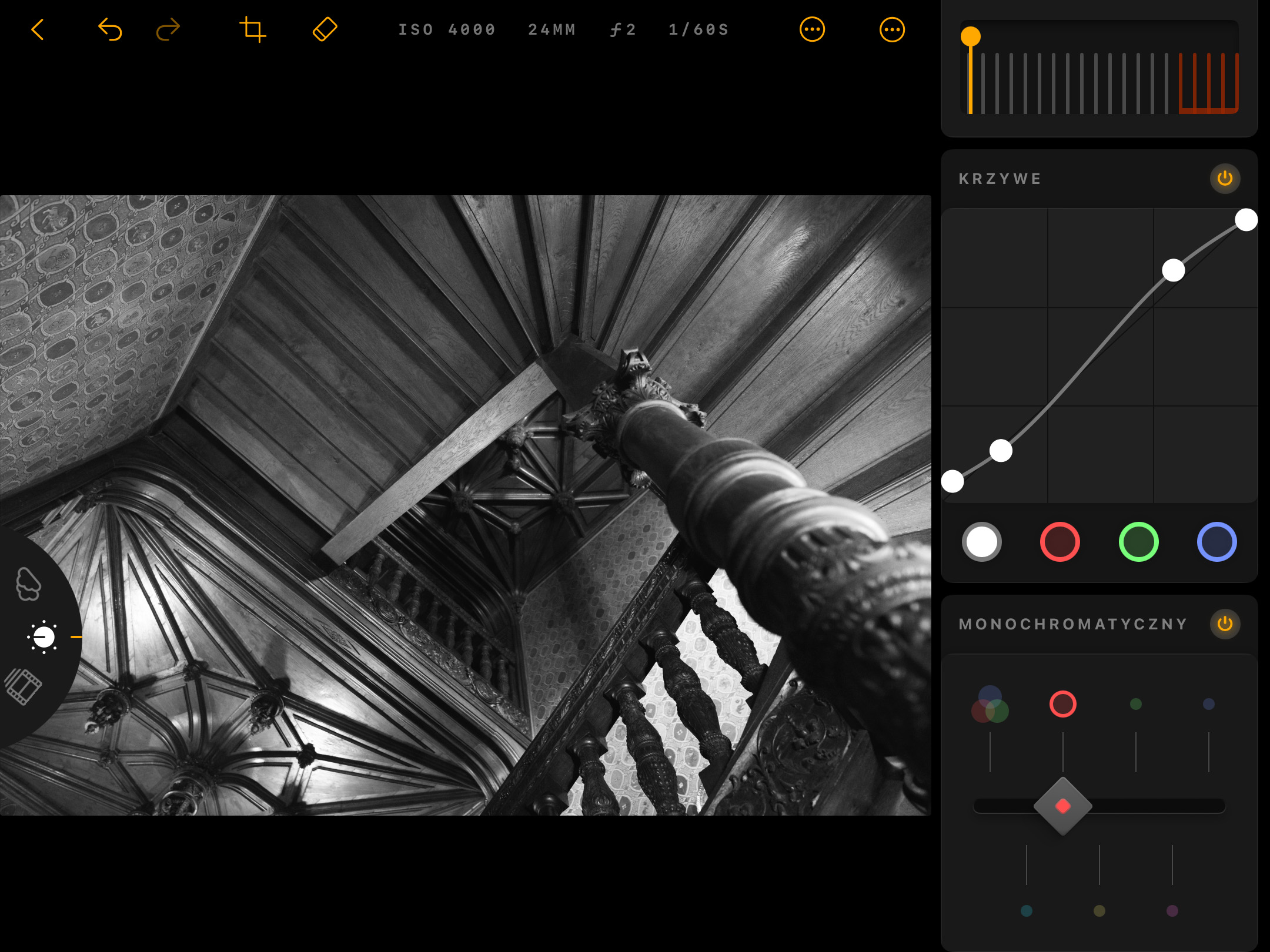The image size is (1270, 952).
Task: Switch curves to the red channel
Action: pos(1060,542)
